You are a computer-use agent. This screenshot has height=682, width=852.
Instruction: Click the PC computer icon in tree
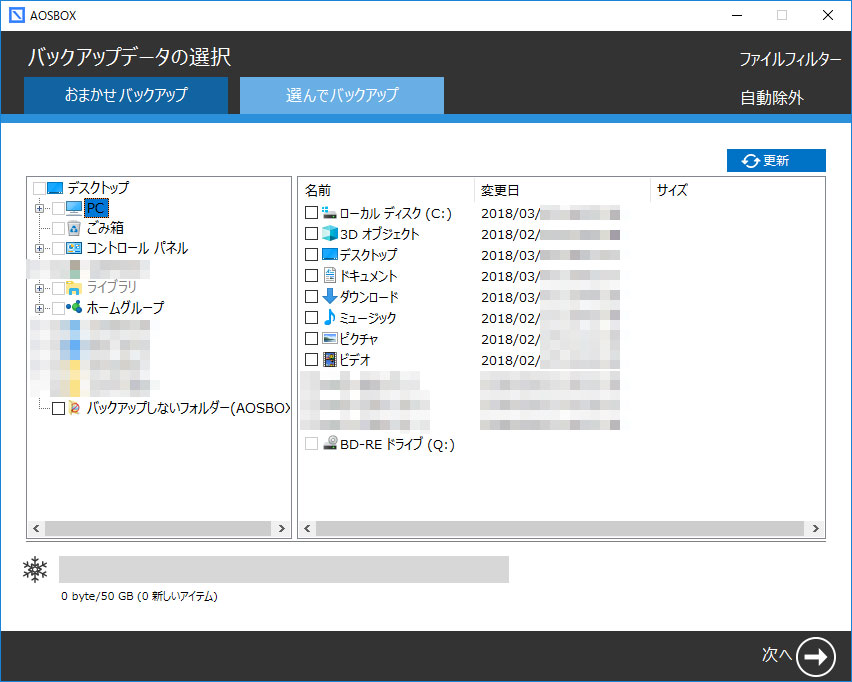click(x=74, y=208)
